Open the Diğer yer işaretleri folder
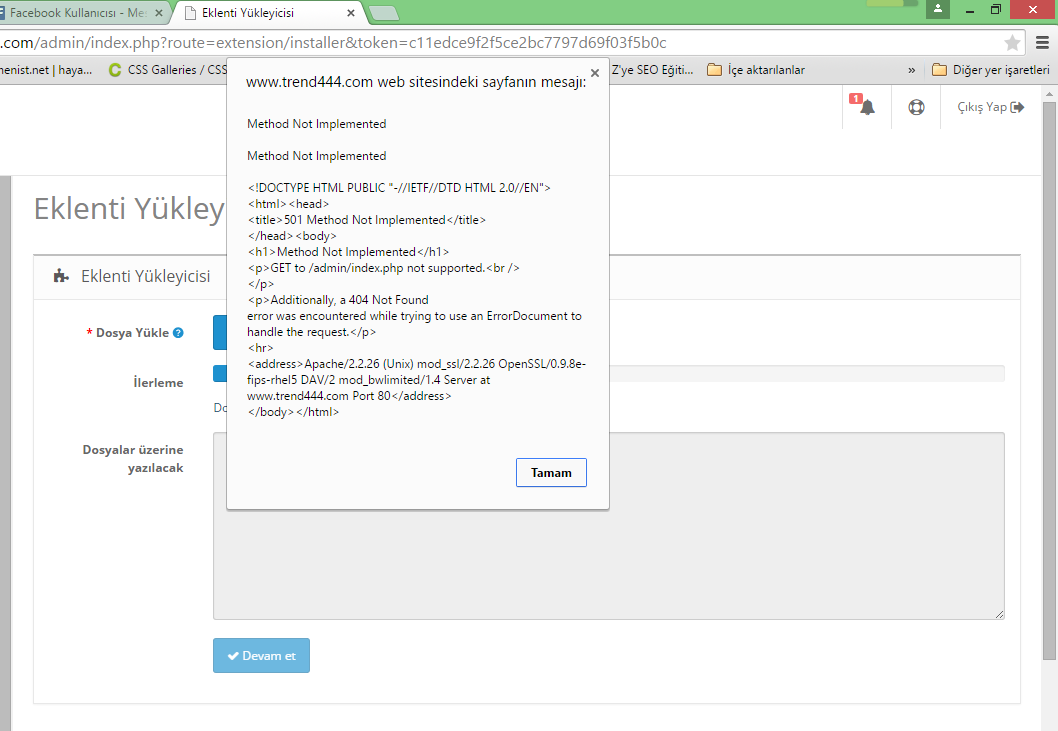This screenshot has width=1058, height=731. (x=990, y=70)
